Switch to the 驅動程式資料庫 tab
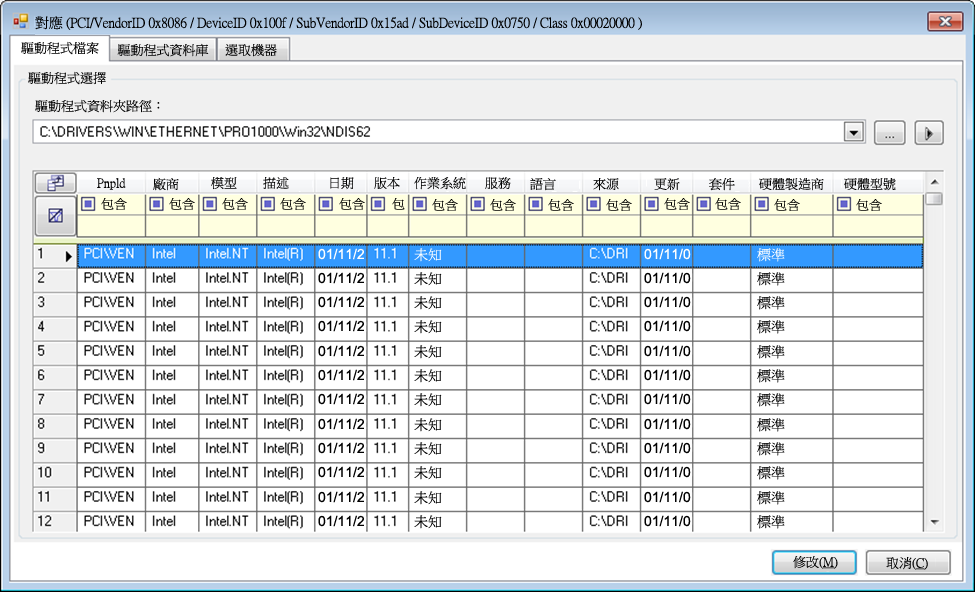The height and width of the screenshot is (592, 975). click(x=163, y=50)
